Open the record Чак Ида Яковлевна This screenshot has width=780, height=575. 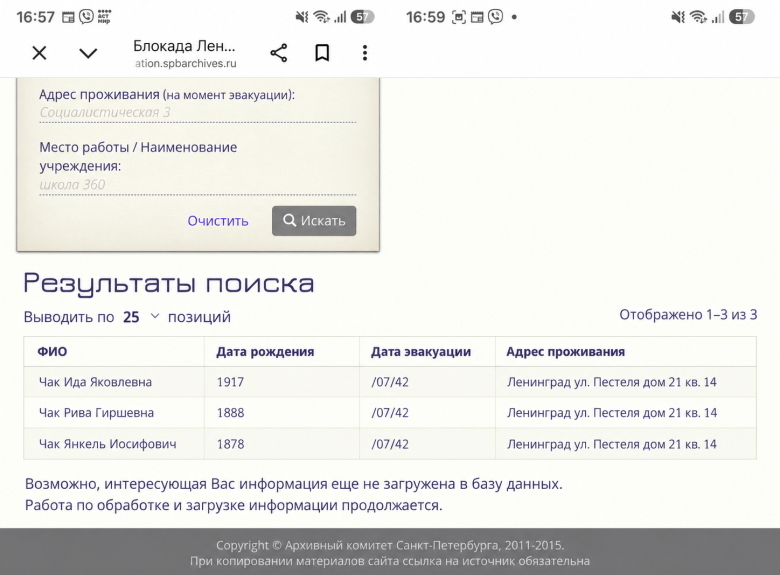coord(96,382)
